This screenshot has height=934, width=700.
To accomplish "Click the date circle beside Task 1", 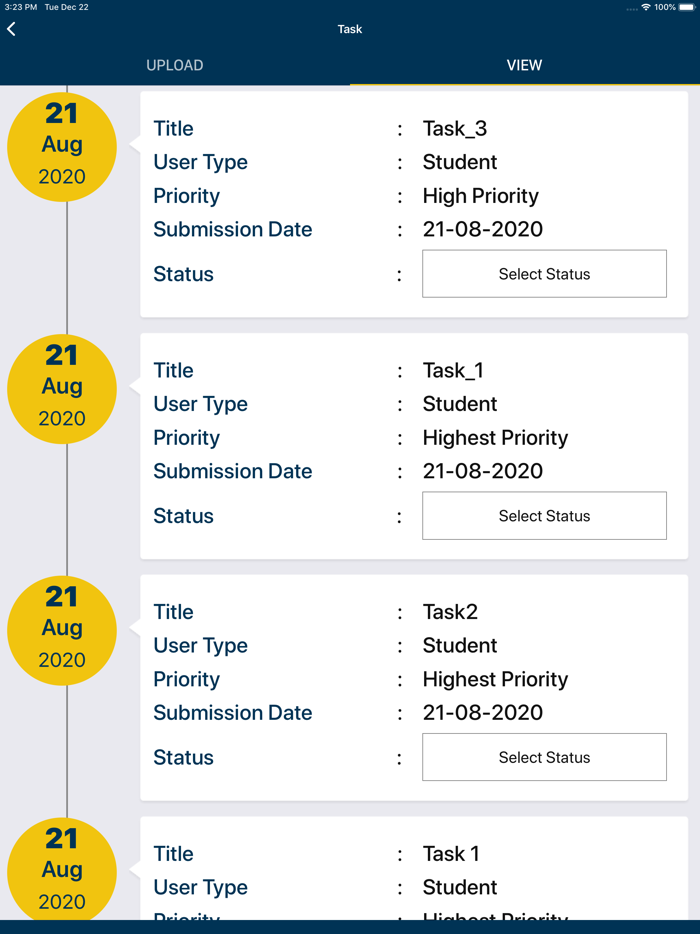I will pyautogui.click(x=62, y=870).
